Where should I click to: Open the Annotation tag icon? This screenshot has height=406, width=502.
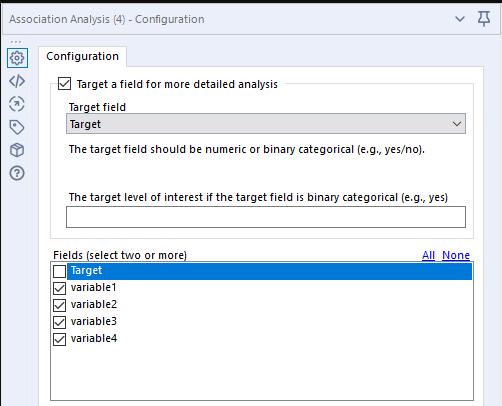pos(17,127)
